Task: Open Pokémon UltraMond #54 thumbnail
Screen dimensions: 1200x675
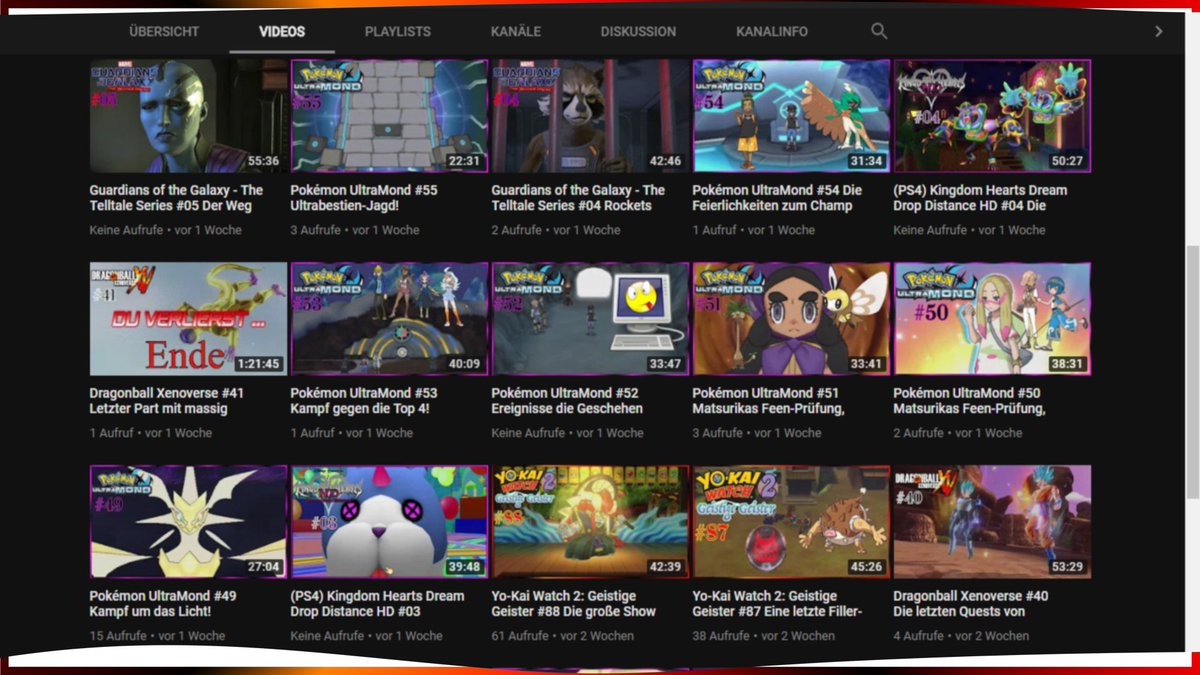Action: pyautogui.click(x=791, y=116)
